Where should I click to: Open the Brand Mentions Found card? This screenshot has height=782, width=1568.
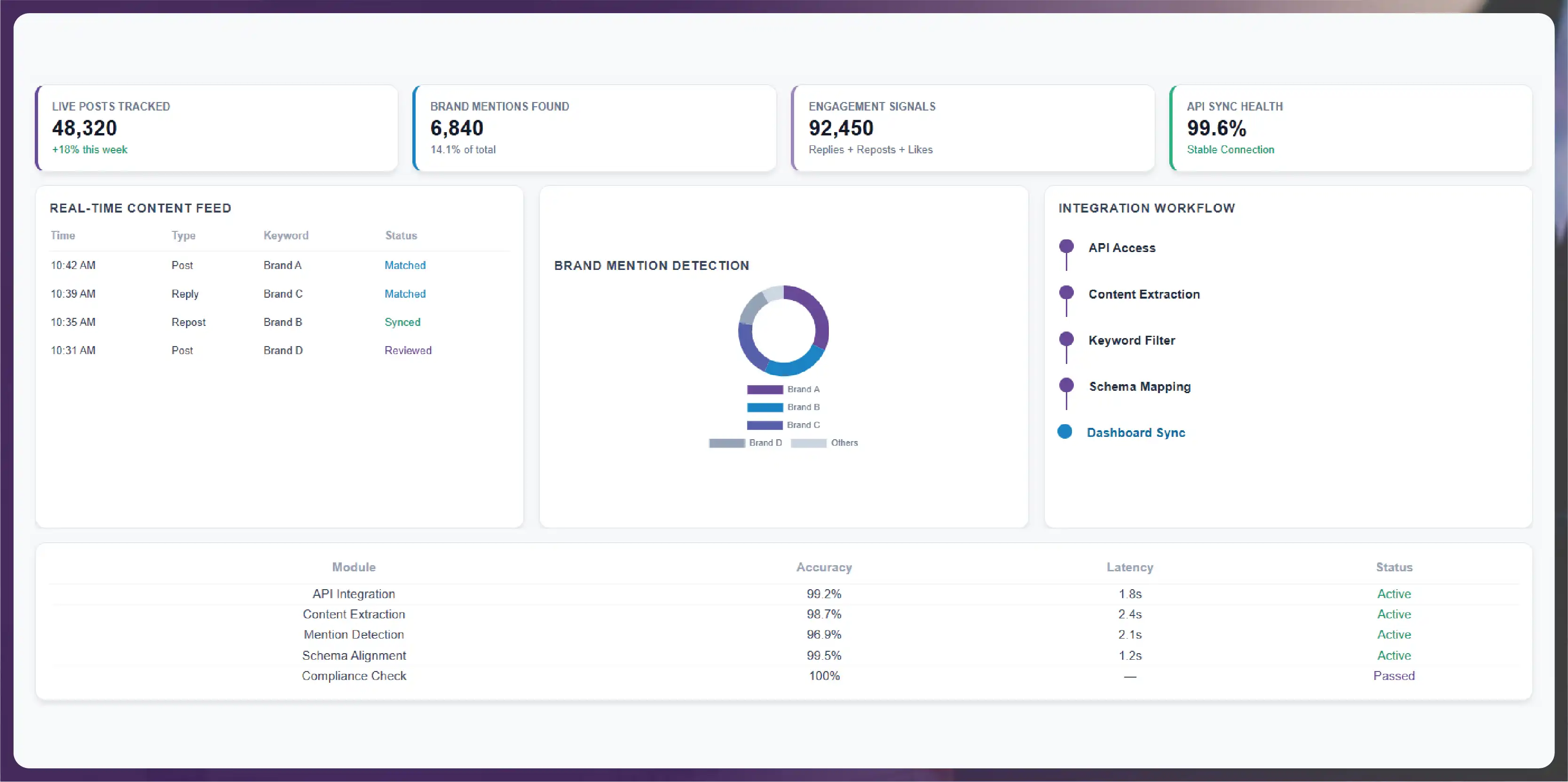[595, 128]
